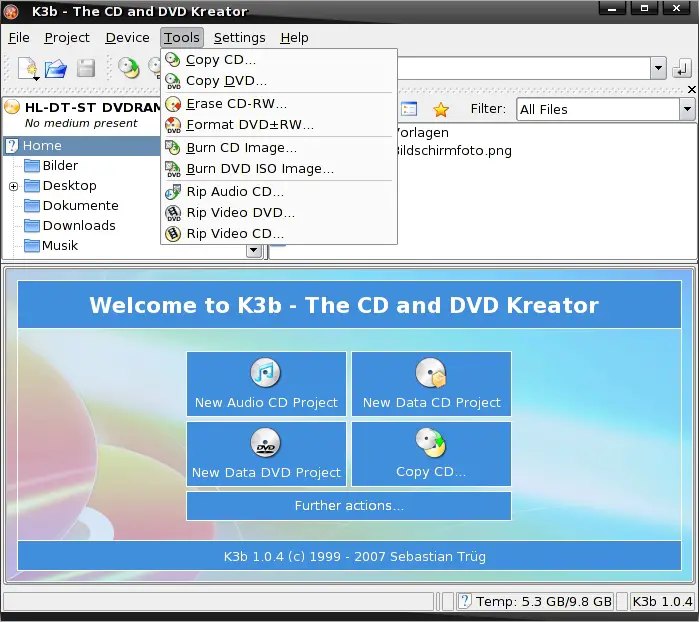Click the DVD disc icon in welcome panel
Viewport: 699px width, 622px height.
(x=265, y=443)
